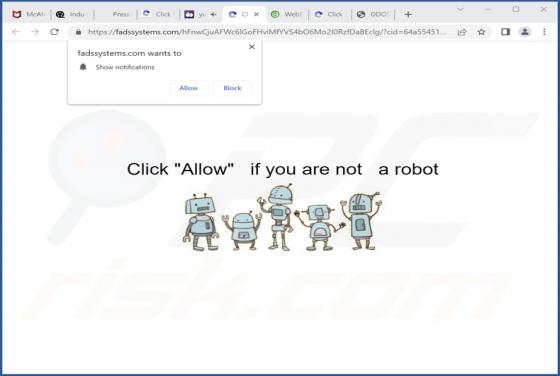Block notifications from fadssystems.com
This screenshot has height=376, width=560.
click(x=232, y=88)
